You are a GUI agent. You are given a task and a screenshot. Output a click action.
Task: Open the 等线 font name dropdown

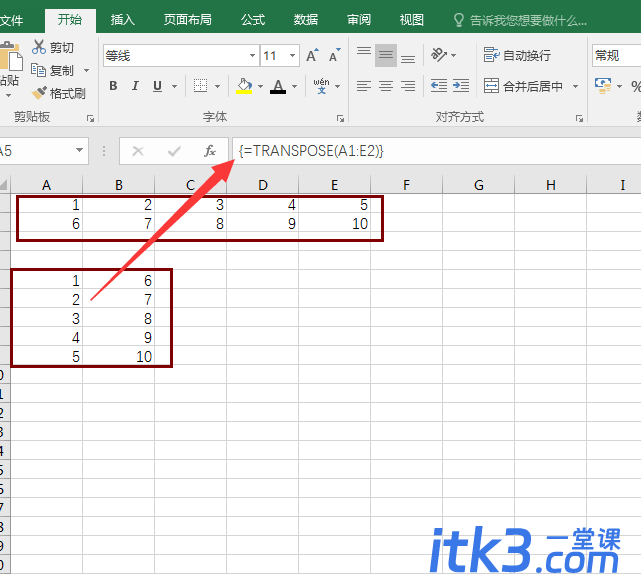[x=252, y=56]
